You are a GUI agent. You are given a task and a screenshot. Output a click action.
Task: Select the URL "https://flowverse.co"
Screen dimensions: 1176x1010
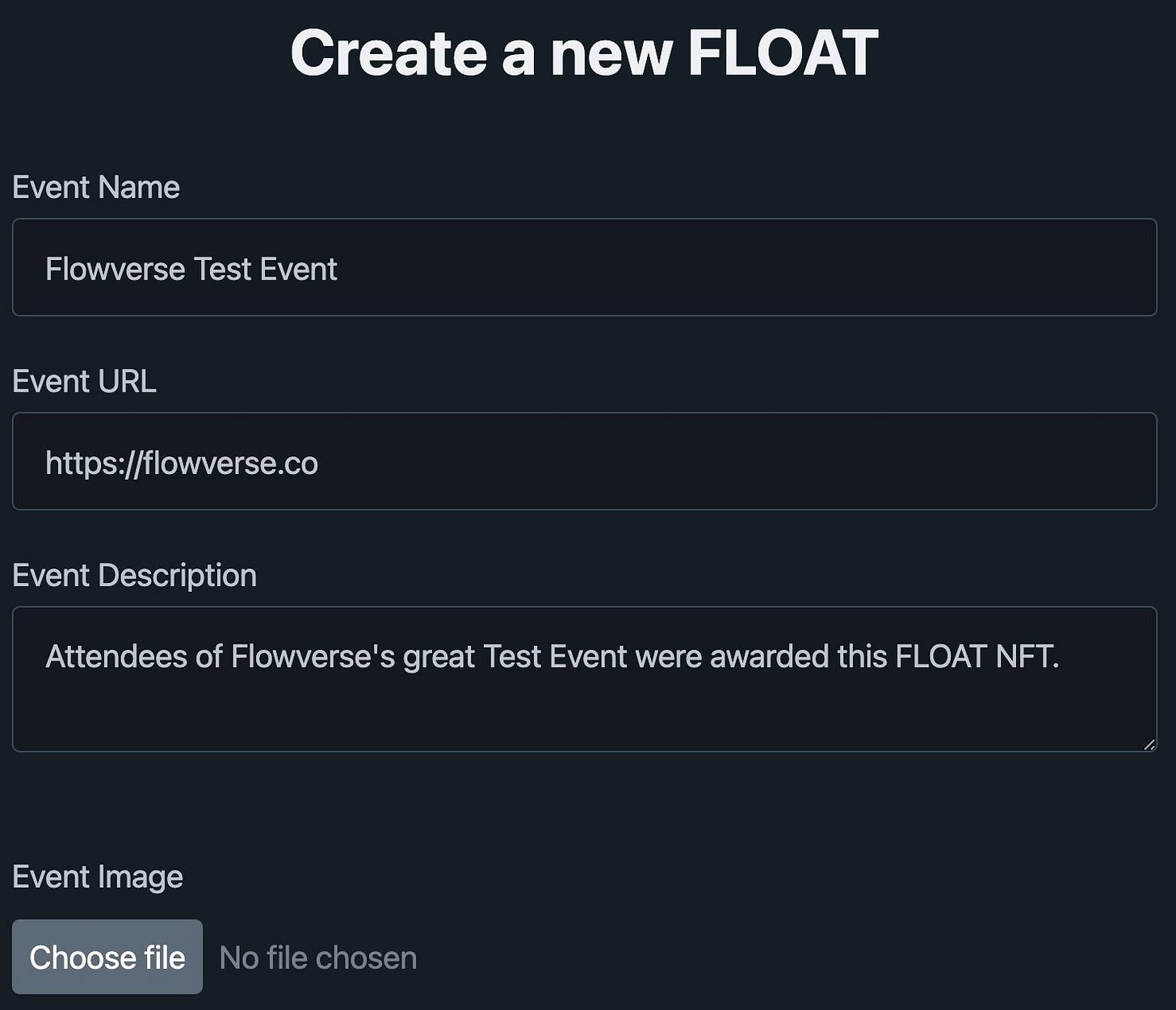point(182,463)
